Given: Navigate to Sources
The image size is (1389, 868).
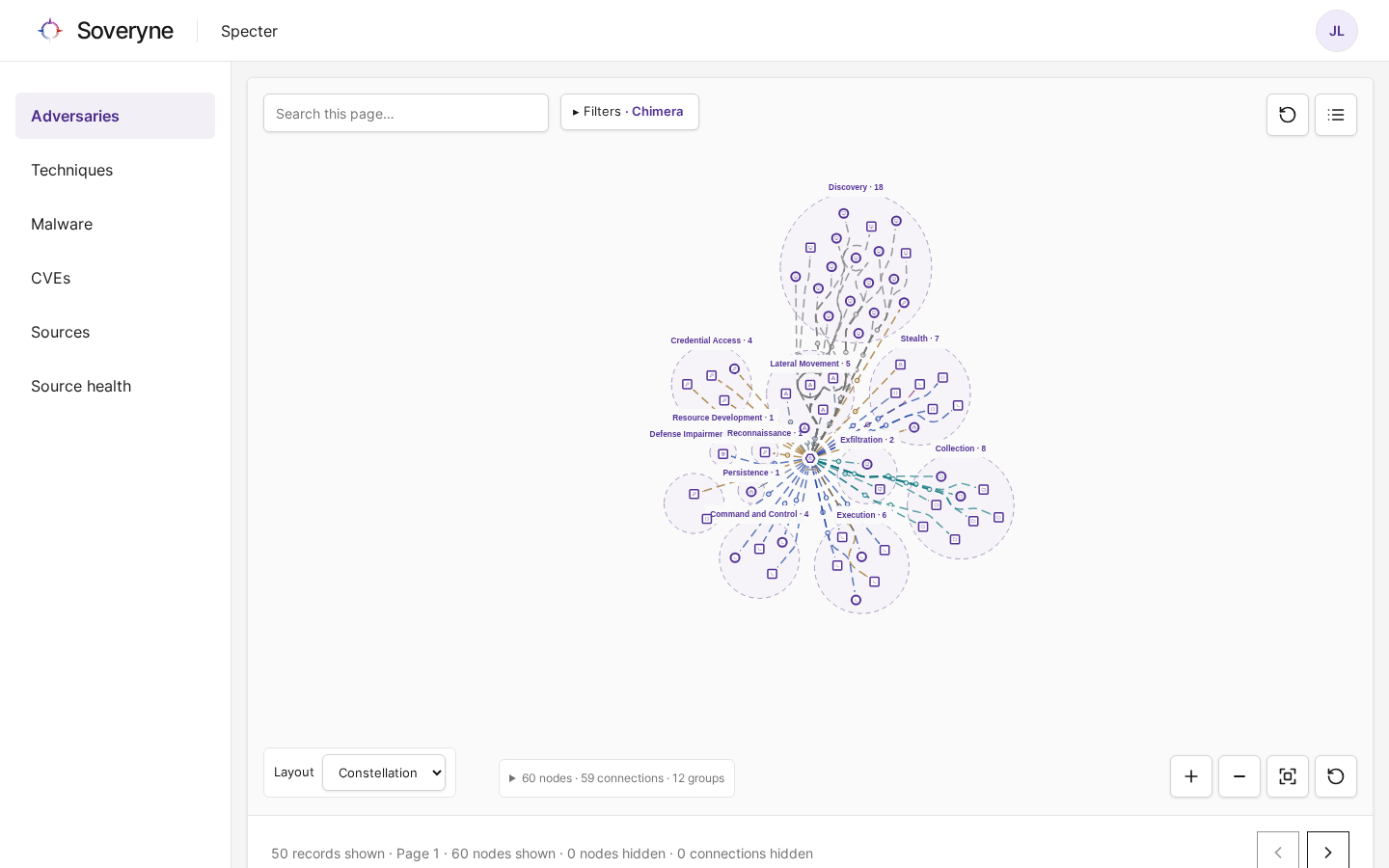Looking at the screenshot, I should tap(115, 332).
